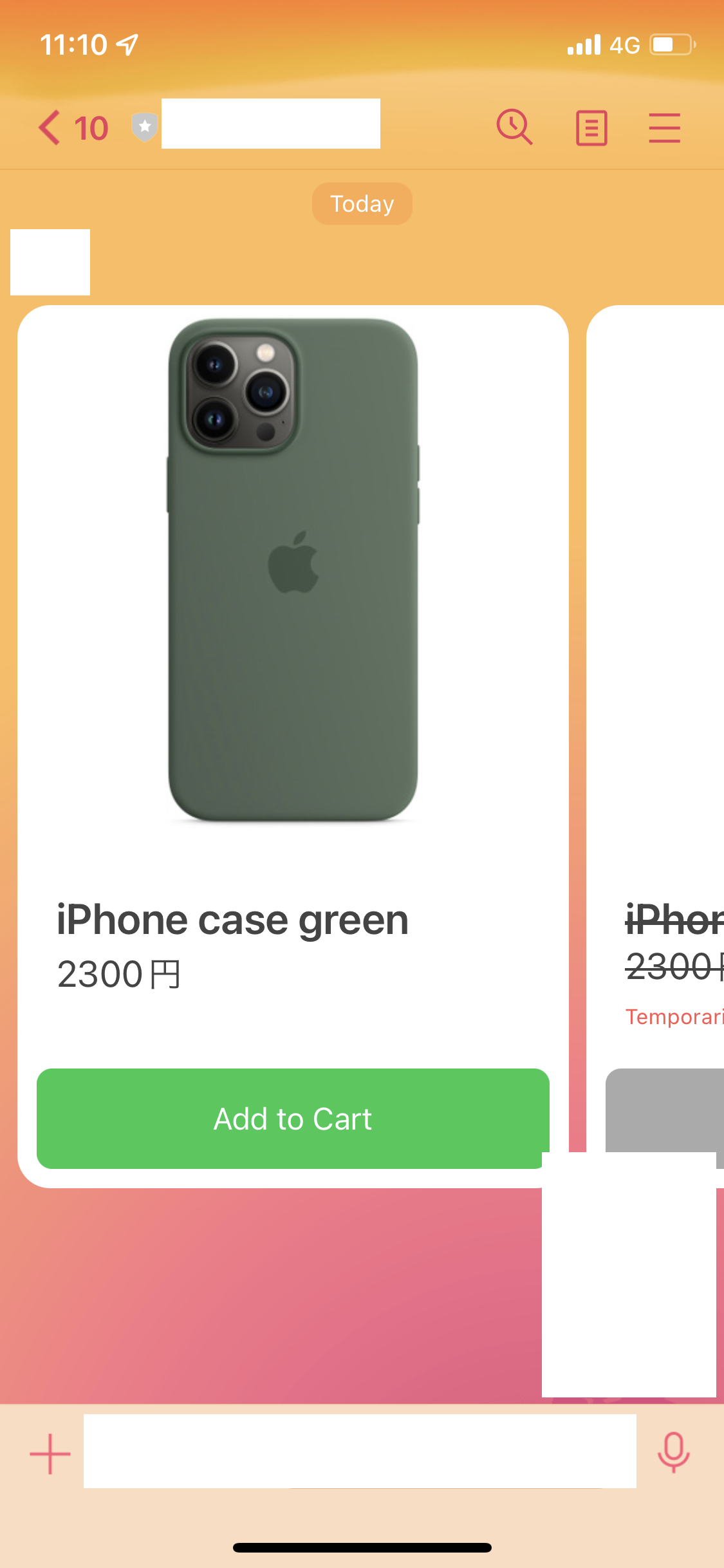Tap the 2300 円 price text
The height and width of the screenshot is (1568, 724).
pos(119,974)
